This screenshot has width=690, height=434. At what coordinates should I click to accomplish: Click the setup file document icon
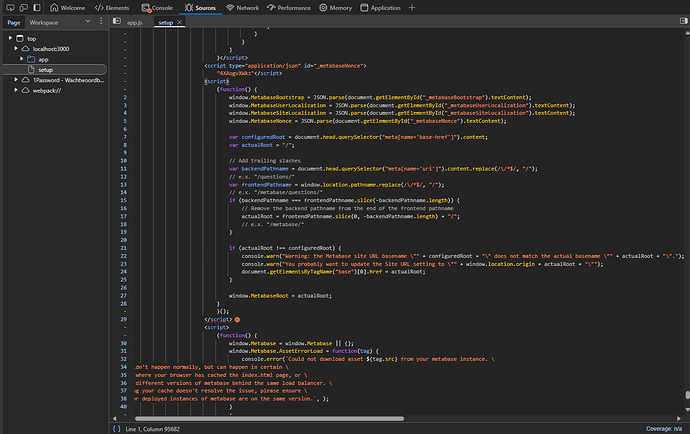coord(31,70)
